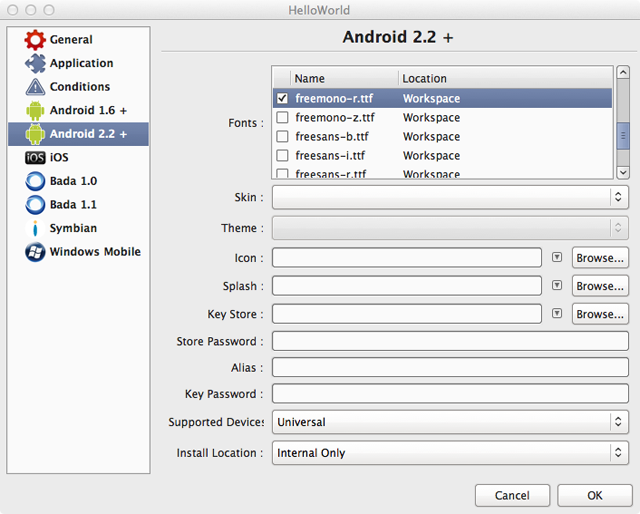
Task: Click the fonts list scroll up arrow
Action: pyautogui.click(x=623, y=73)
